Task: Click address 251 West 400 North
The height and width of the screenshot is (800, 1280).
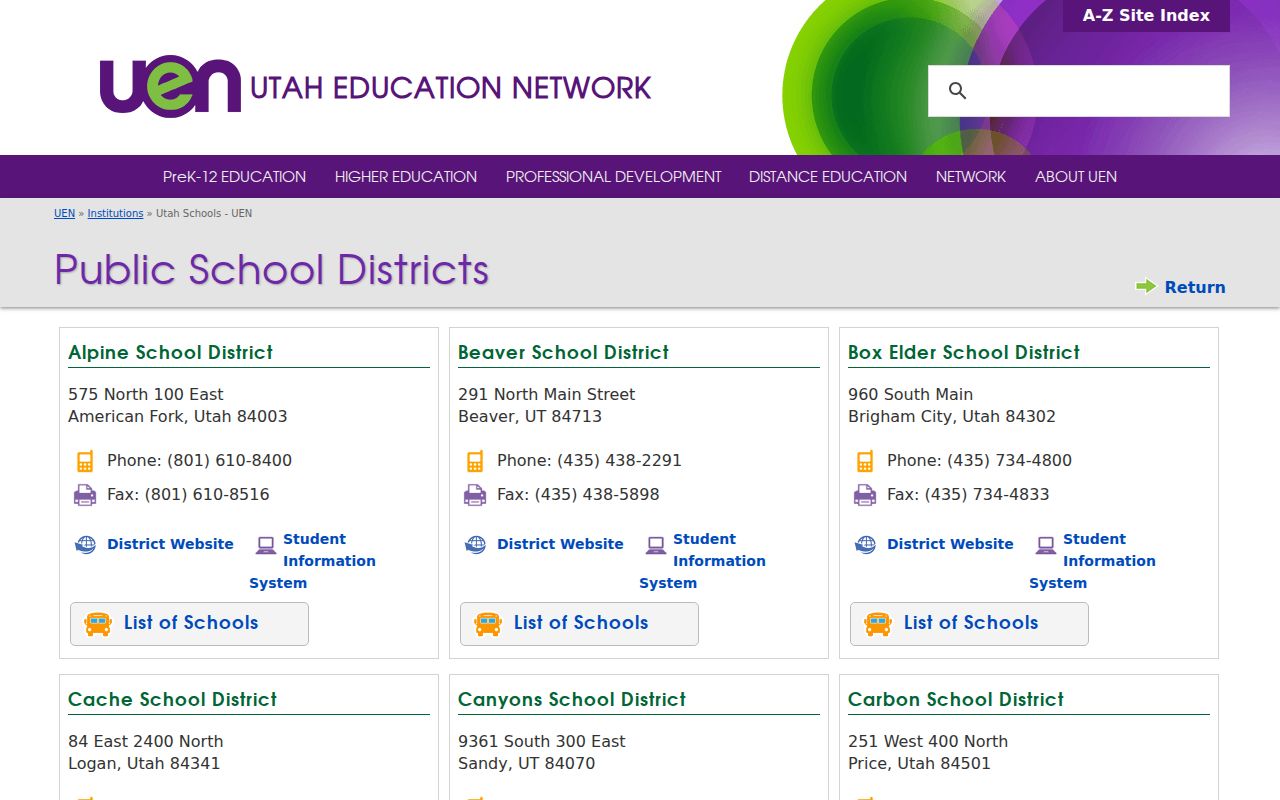Action: coord(928,741)
